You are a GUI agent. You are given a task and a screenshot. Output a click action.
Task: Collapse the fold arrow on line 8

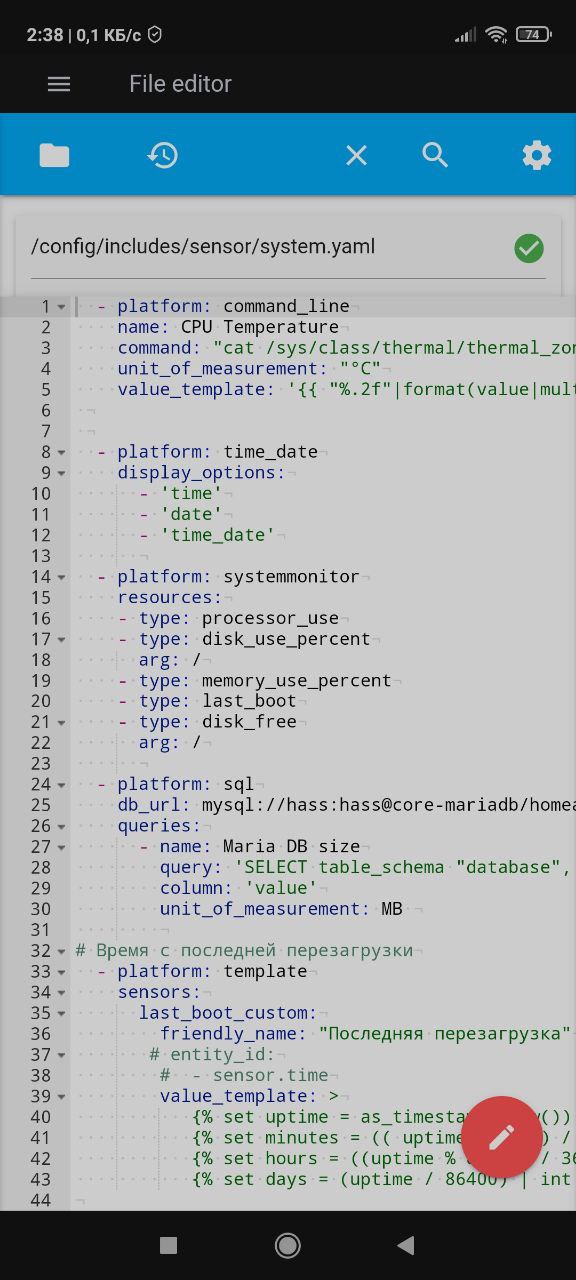[x=61, y=452]
